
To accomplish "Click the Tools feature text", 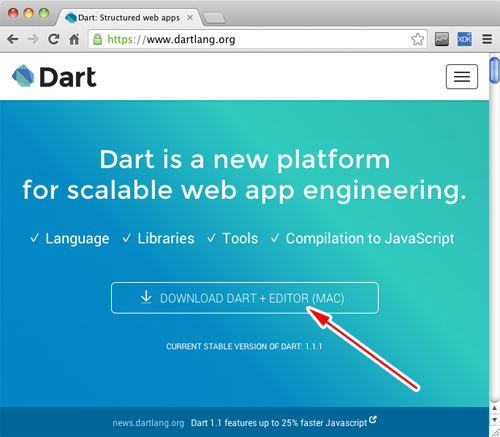I will tap(240, 239).
